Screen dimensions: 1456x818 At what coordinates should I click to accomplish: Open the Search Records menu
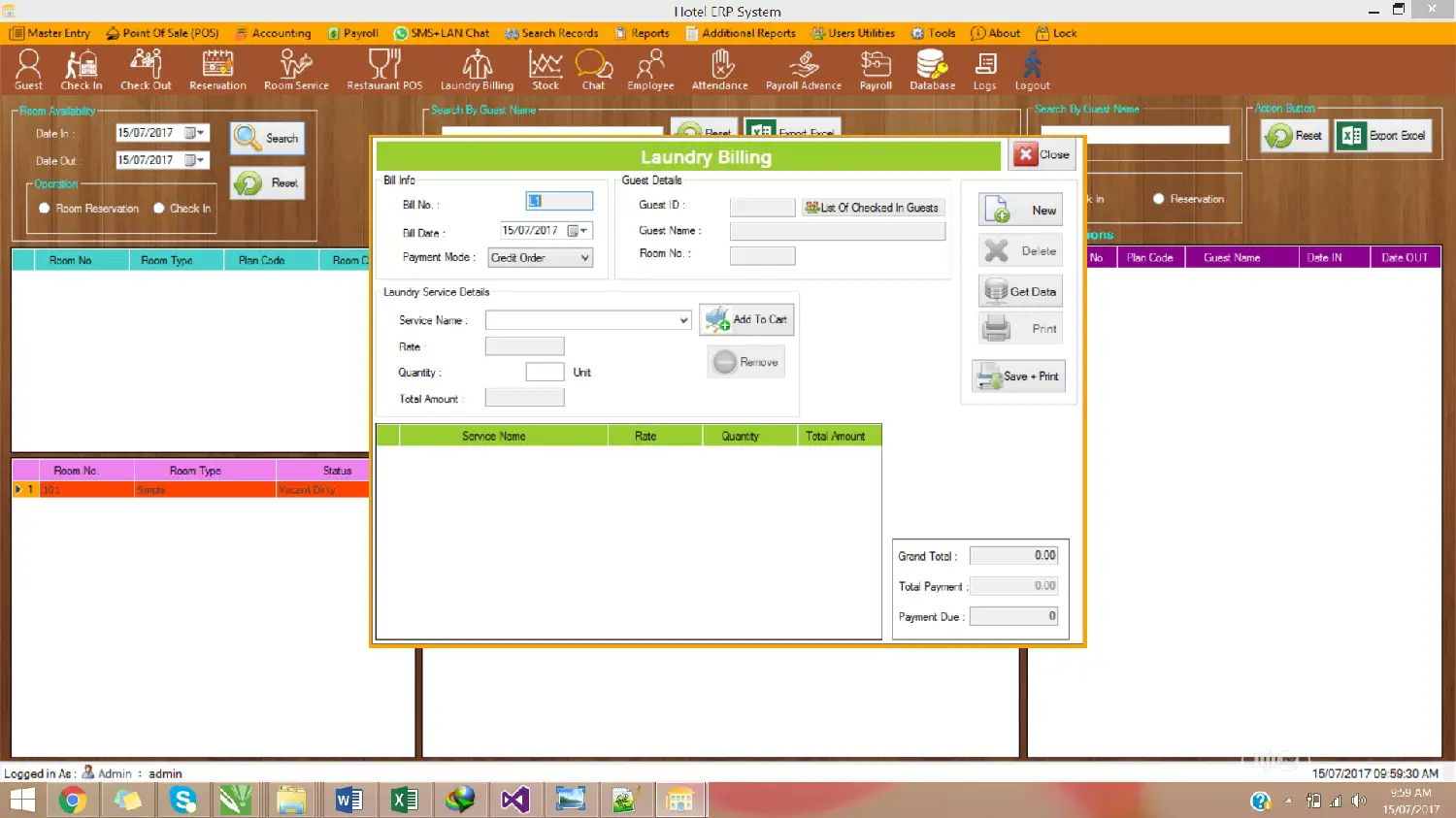551,33
